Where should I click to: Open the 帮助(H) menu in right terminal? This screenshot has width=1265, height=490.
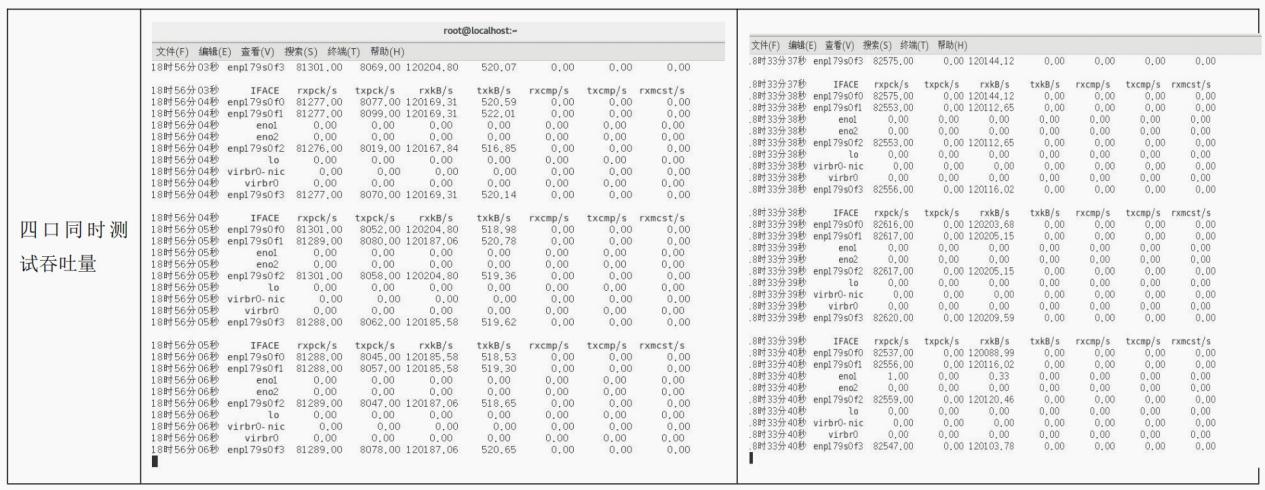point(954,46)
